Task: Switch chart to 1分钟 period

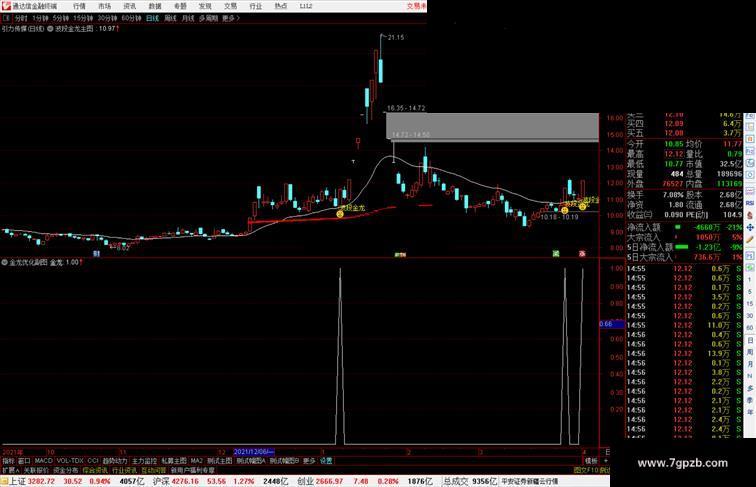Action: point(40,18)
